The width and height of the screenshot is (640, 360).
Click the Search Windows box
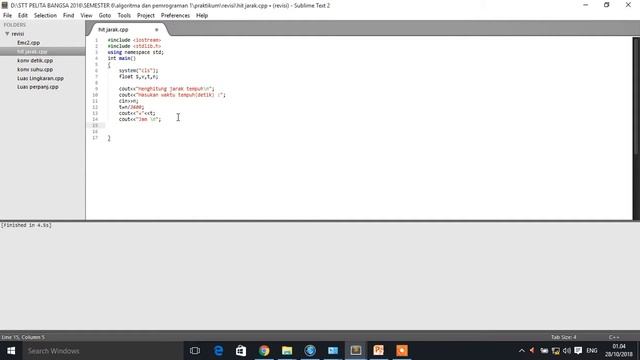102,351
